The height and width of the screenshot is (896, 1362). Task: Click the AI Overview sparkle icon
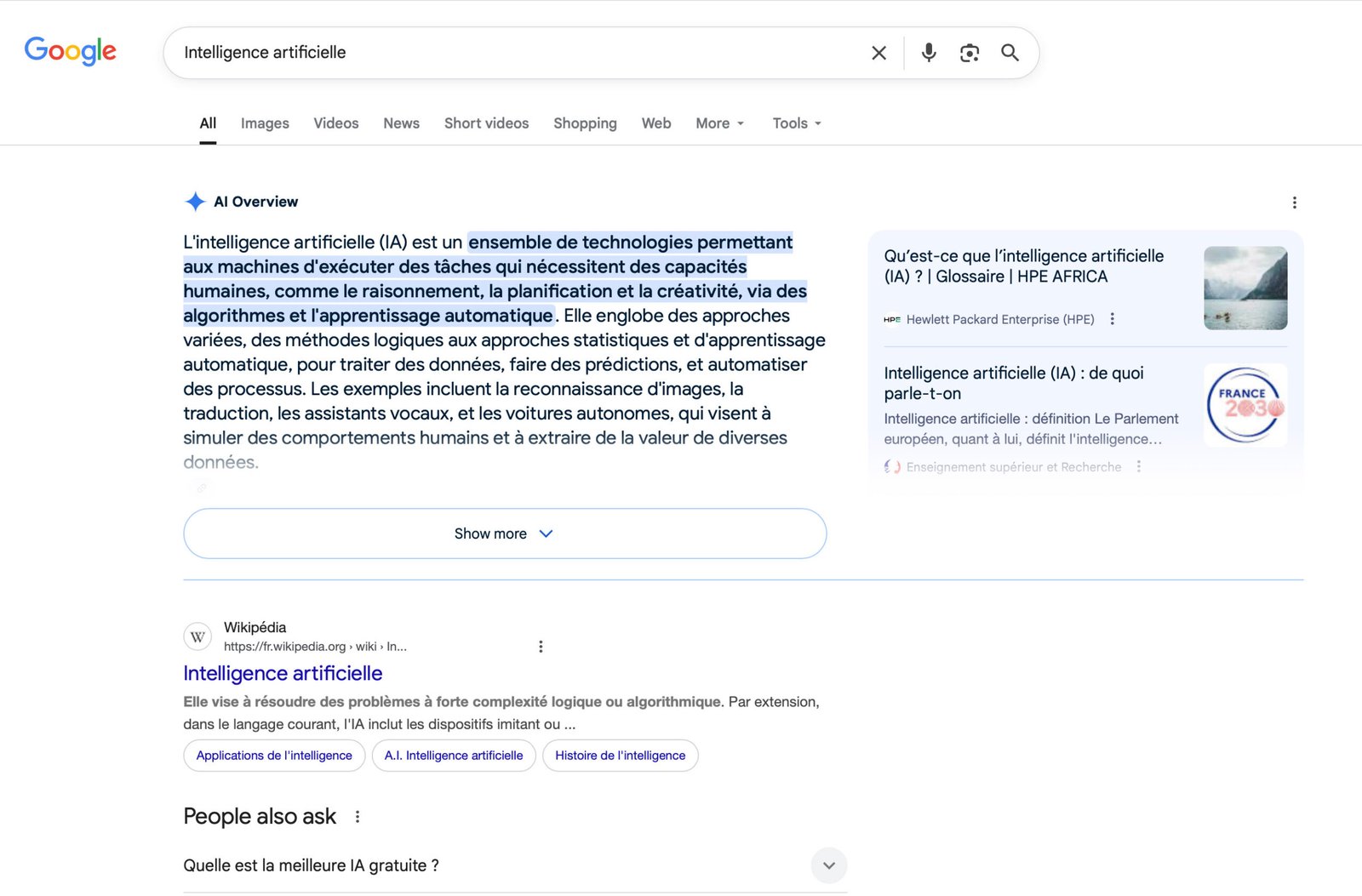[195, 202]
